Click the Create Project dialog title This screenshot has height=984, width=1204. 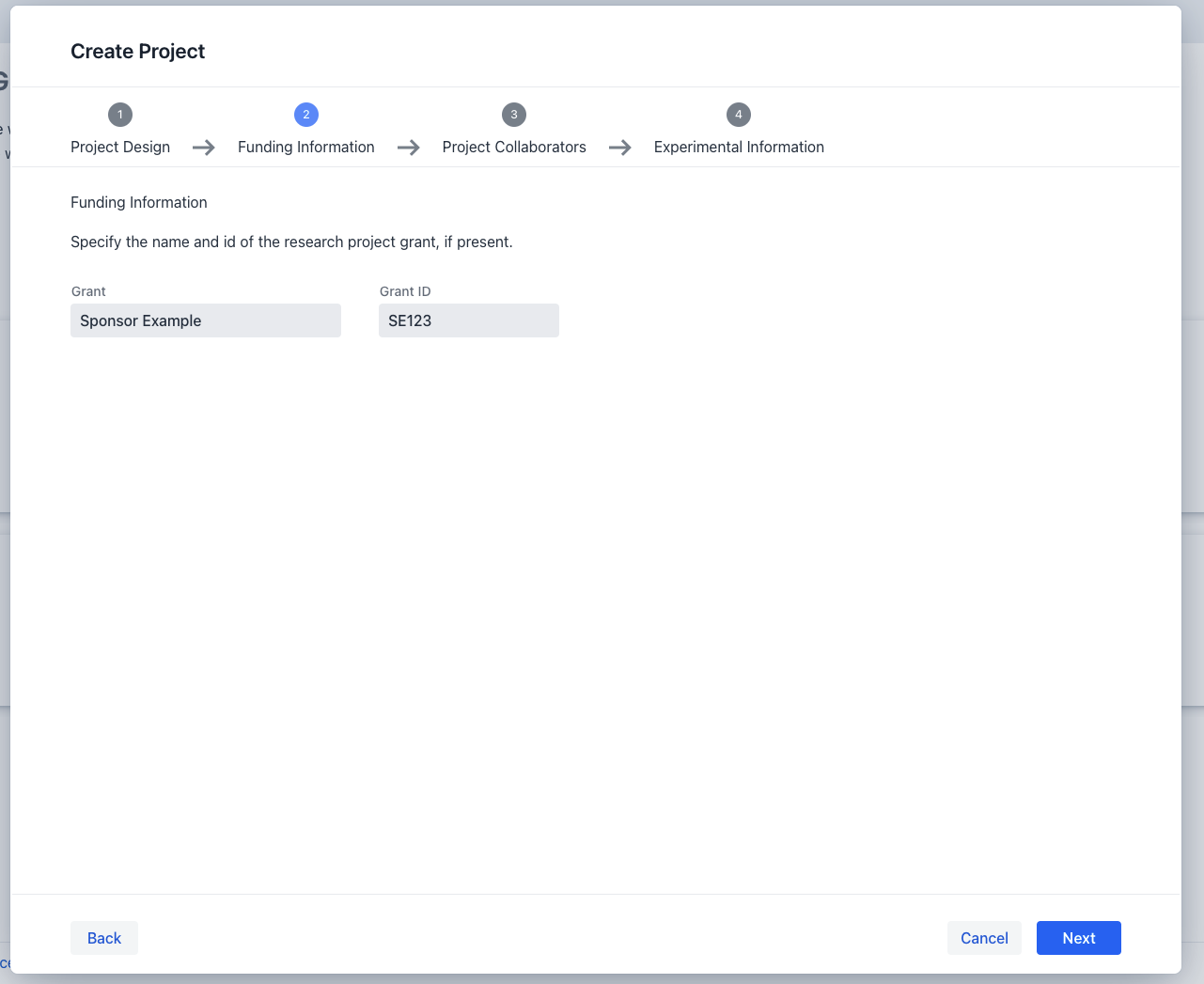(138, 52)
